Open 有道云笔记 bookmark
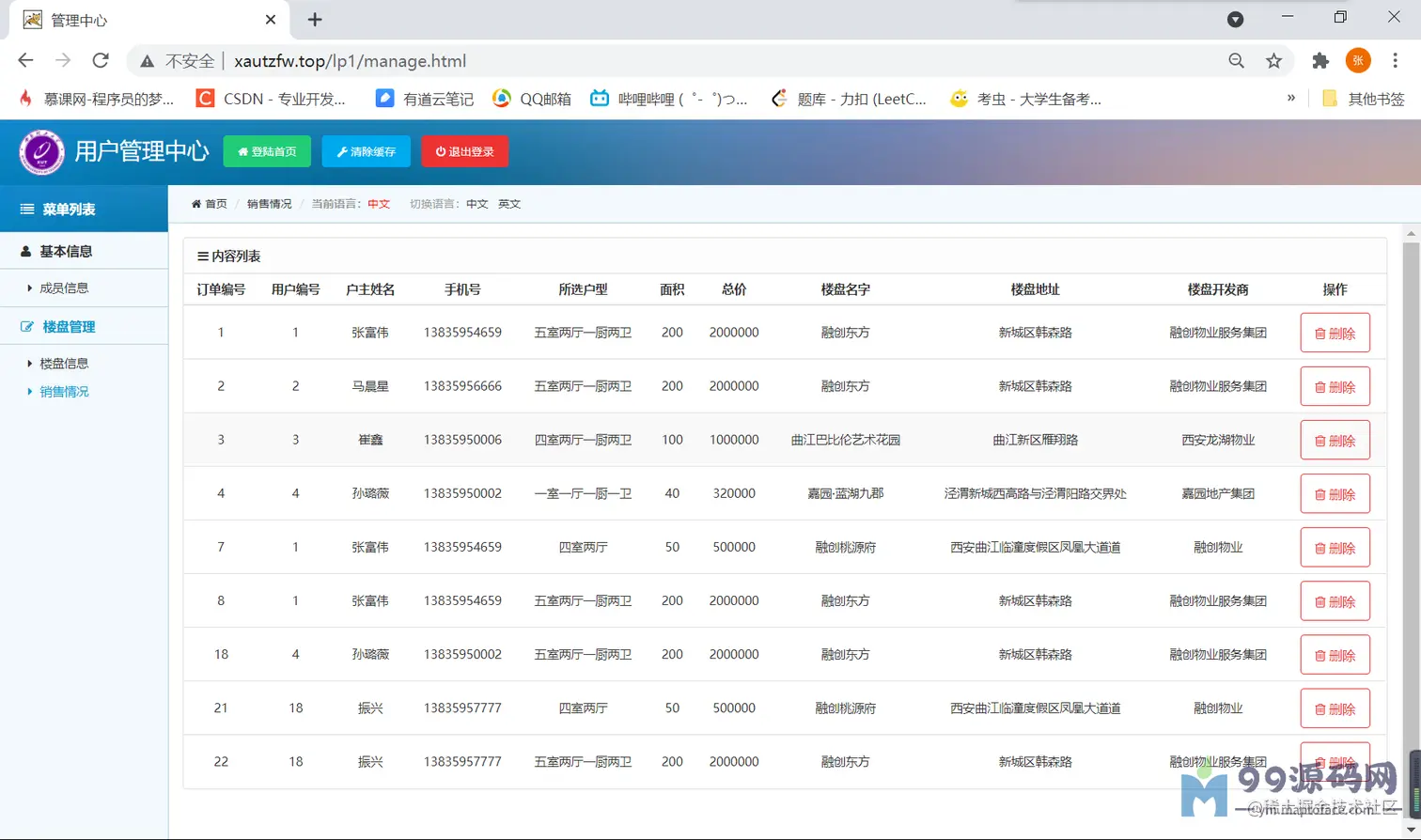This screenshot has width=1421, height=840. (x=425, y=99)
